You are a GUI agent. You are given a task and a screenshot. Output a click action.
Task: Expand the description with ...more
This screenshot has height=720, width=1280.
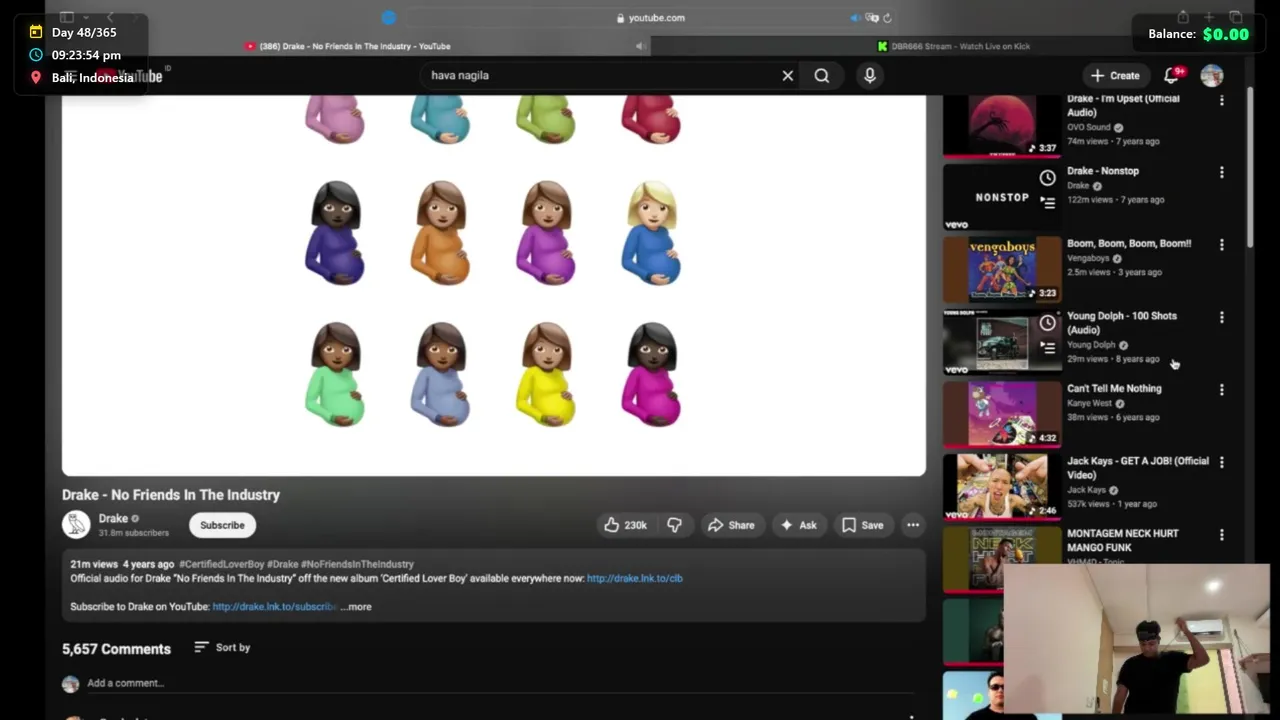tap(356, 606)
